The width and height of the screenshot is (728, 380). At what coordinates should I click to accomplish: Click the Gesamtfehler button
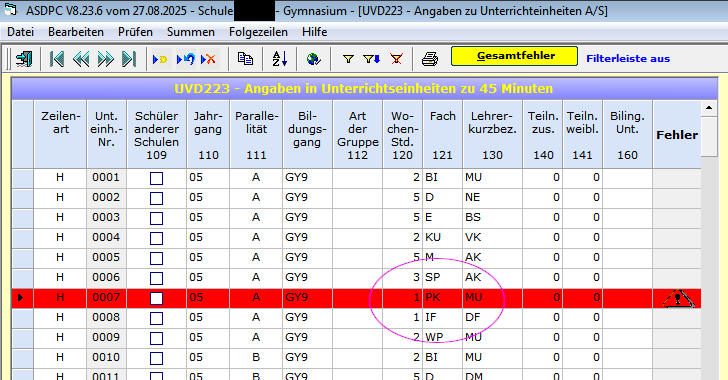(514, 56)
